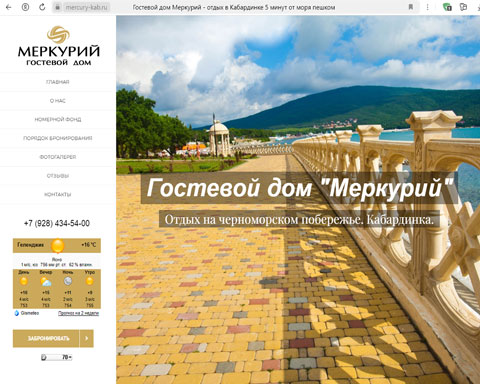Click the Ночь moon forecast icon

pos(68,281)
